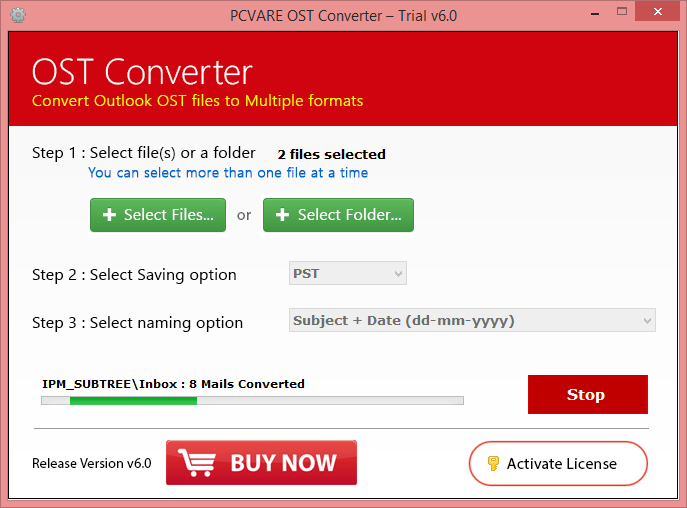687x508 pixels.
Task: Click 'Convert Outlook OST files to Multiple formats' subtitle
Action: pyautogui.click(x=198, y=101)
